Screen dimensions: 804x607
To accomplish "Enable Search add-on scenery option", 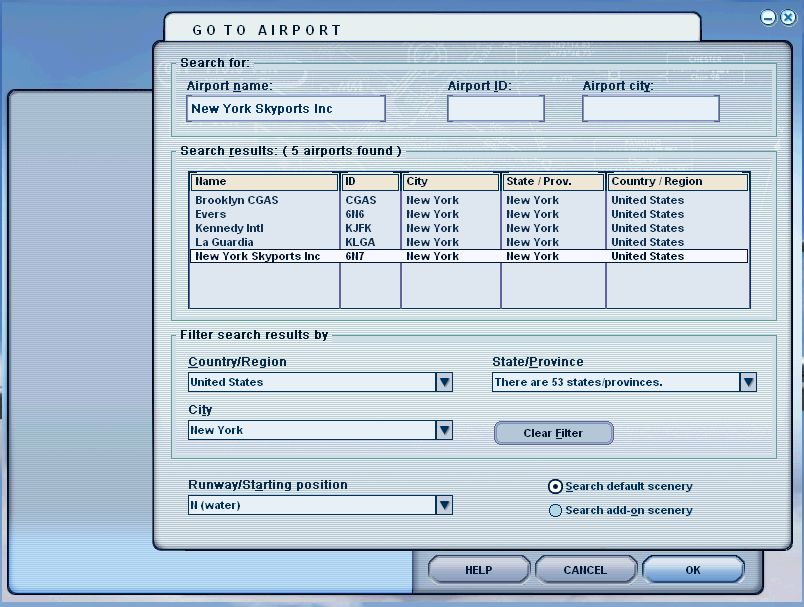I will [556, 511].
